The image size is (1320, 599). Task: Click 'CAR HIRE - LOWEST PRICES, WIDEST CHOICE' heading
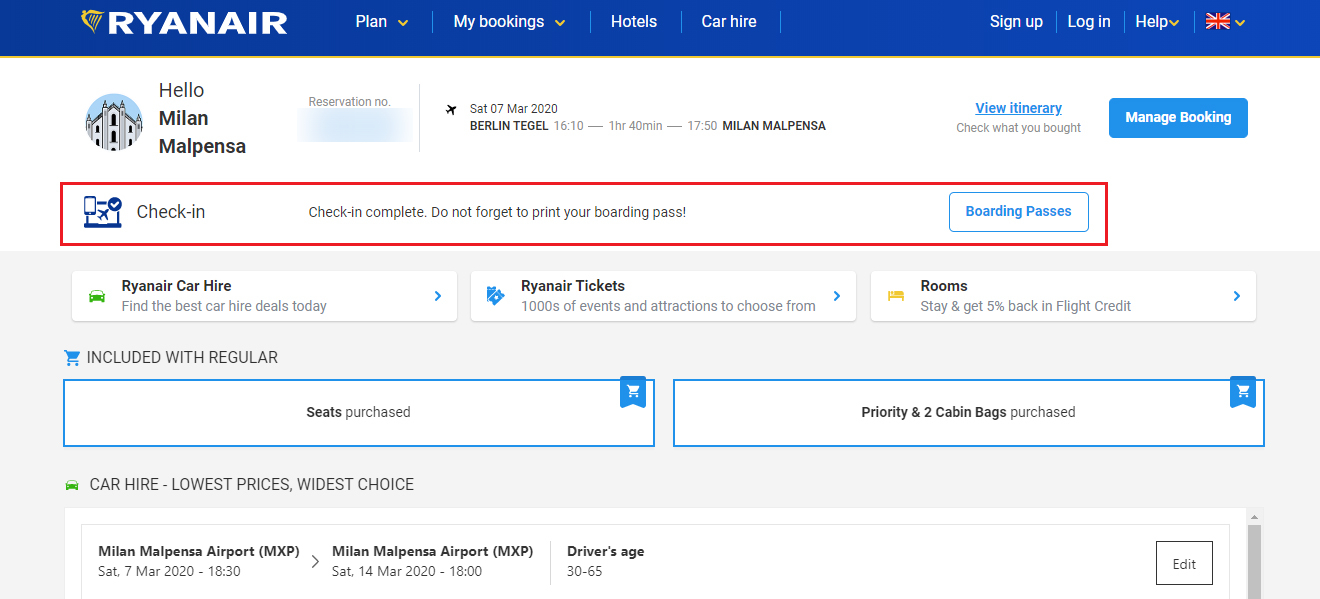[x=252, y=485]
